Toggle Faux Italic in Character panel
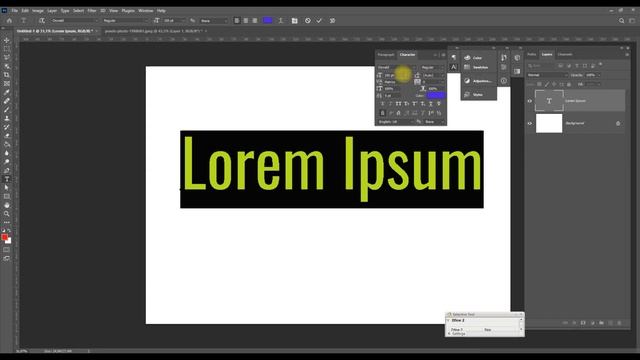The width and height of the screenshot is (640, 360). (x=391, y=104)
